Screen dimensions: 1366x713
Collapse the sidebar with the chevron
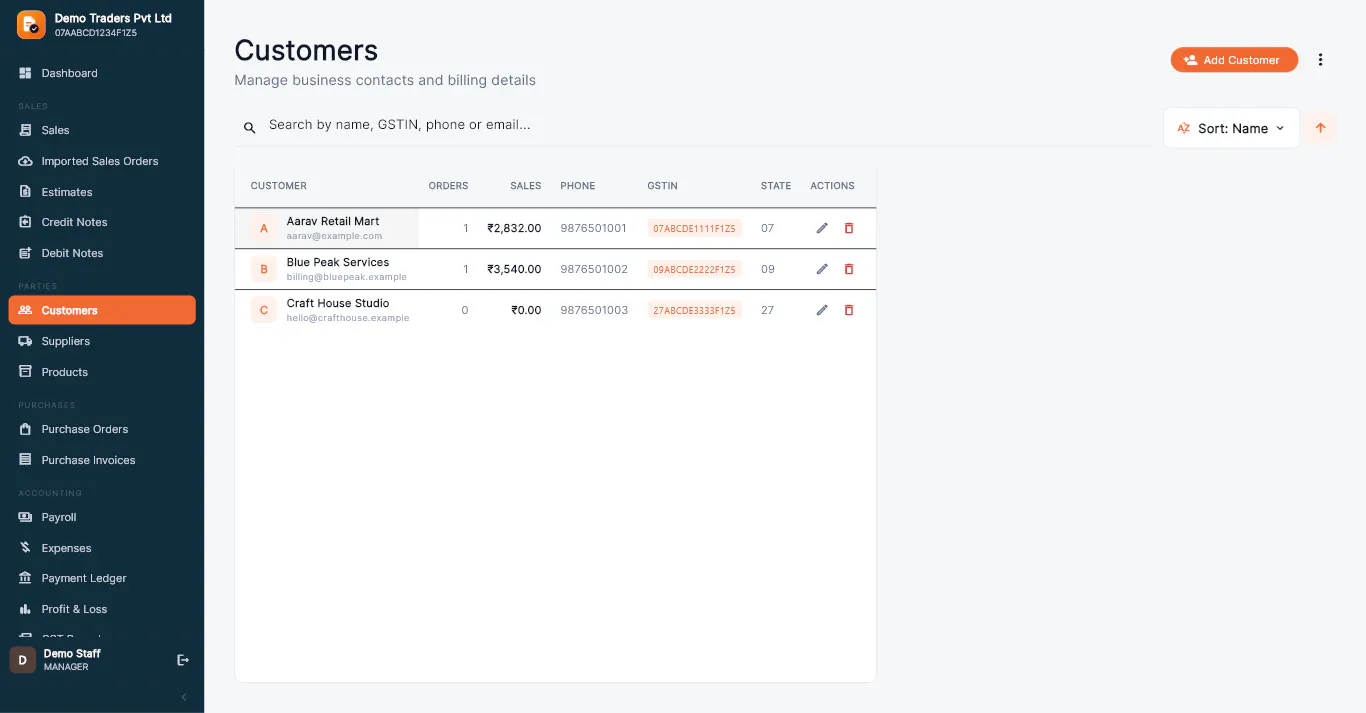click(x=183, y=697)
